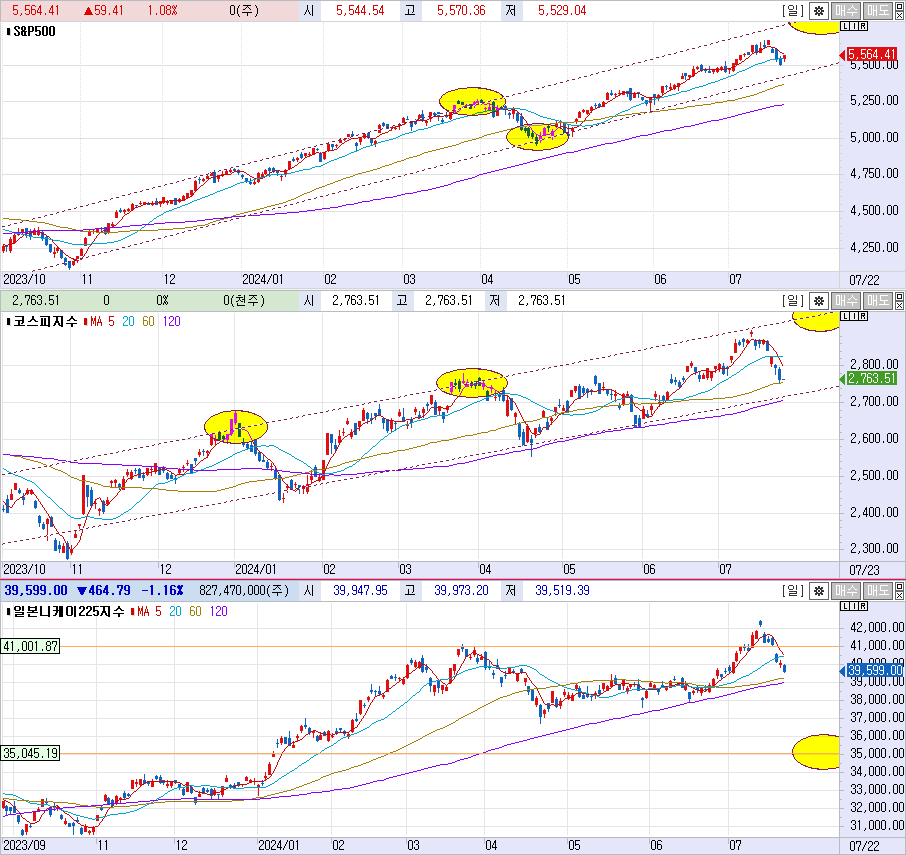Click the green 2,763.51 current price tag
The width and height of the screenshot is (906, 855).
(x=872, y=378)
